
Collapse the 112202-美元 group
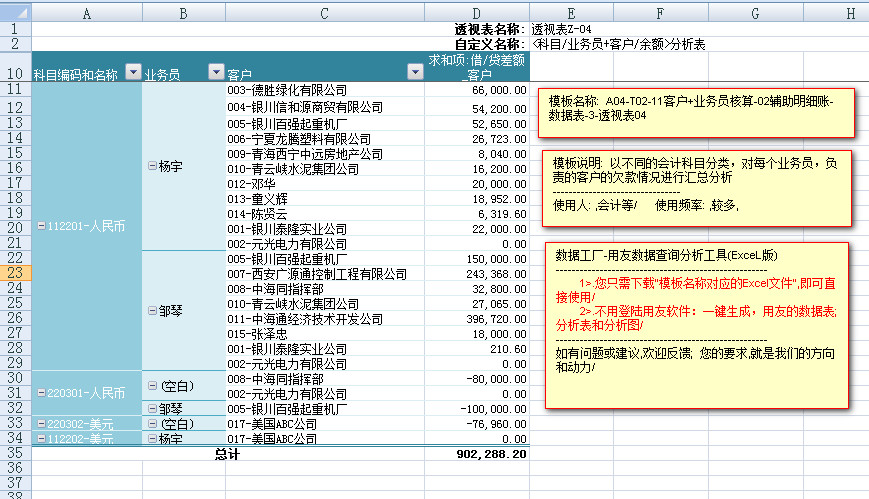[40, 439]
